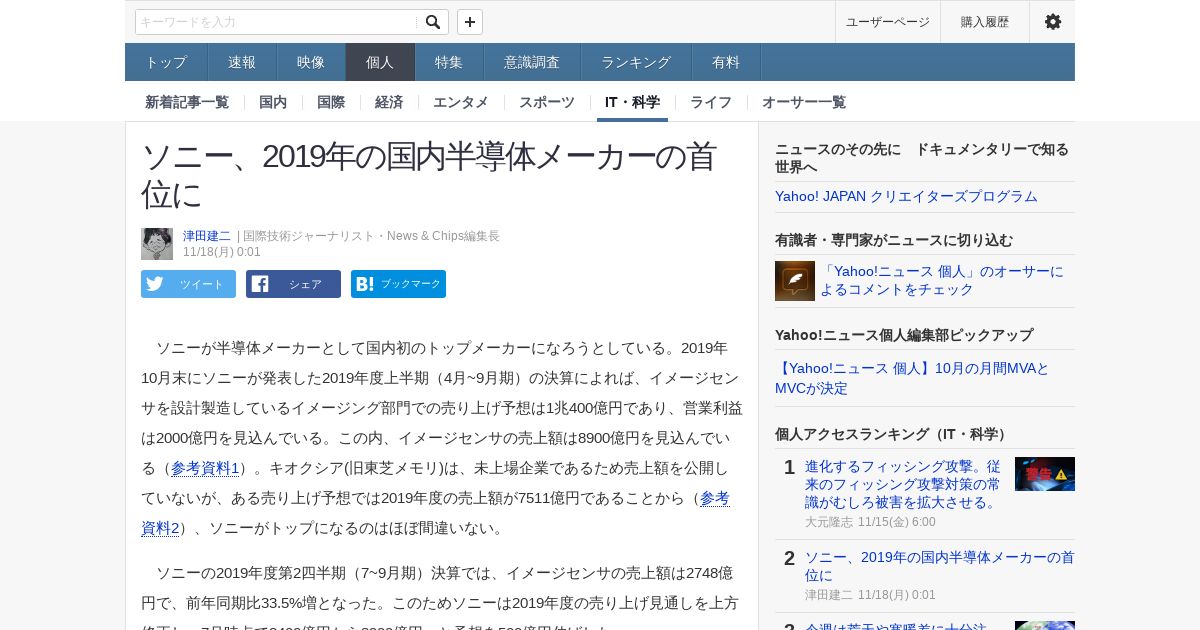Open Yahoo! JAPAN クリエイターズプログラム link
This screenshot has width=1200, height=630.
click(906, 196)
